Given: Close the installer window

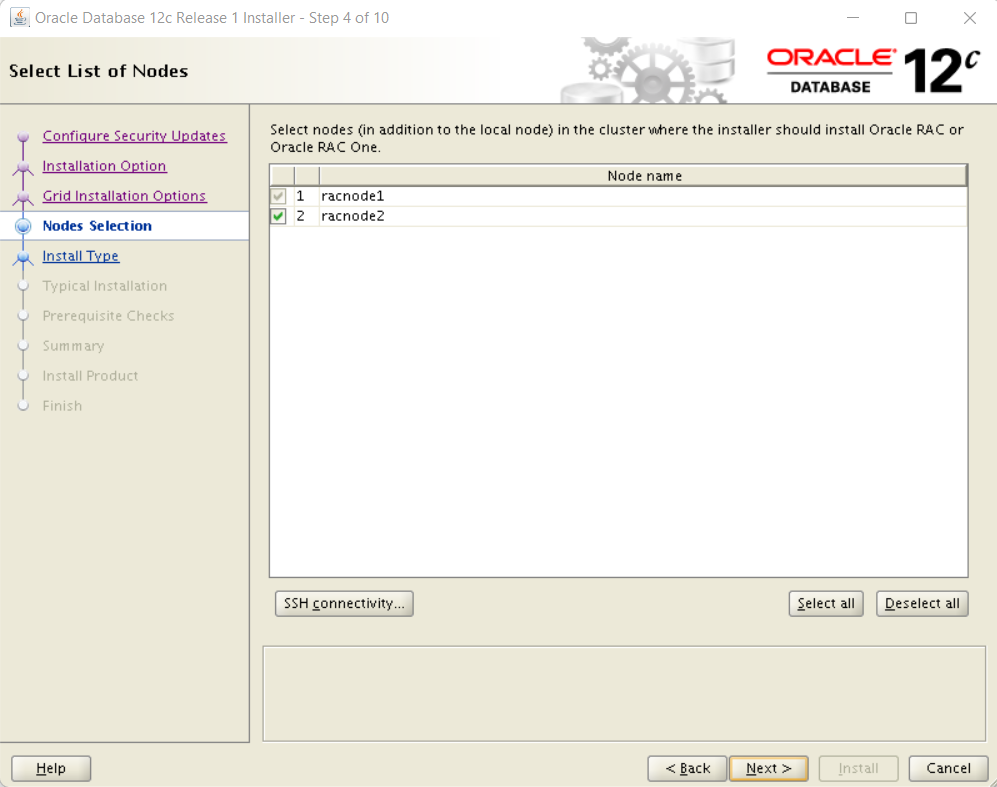Looking at the screenshot, I should click(969, 18).
